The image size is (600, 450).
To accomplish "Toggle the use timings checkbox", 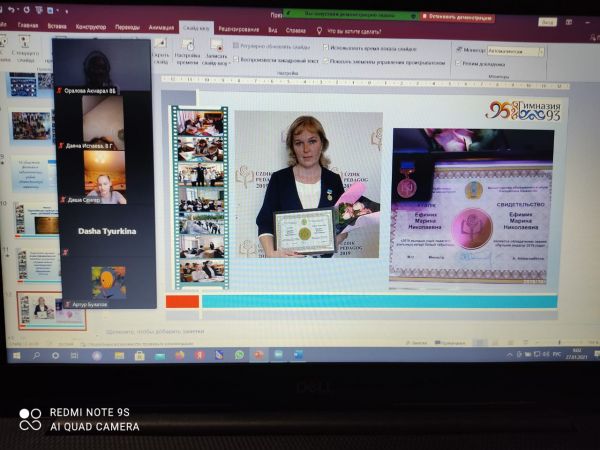I will (326, 46).
